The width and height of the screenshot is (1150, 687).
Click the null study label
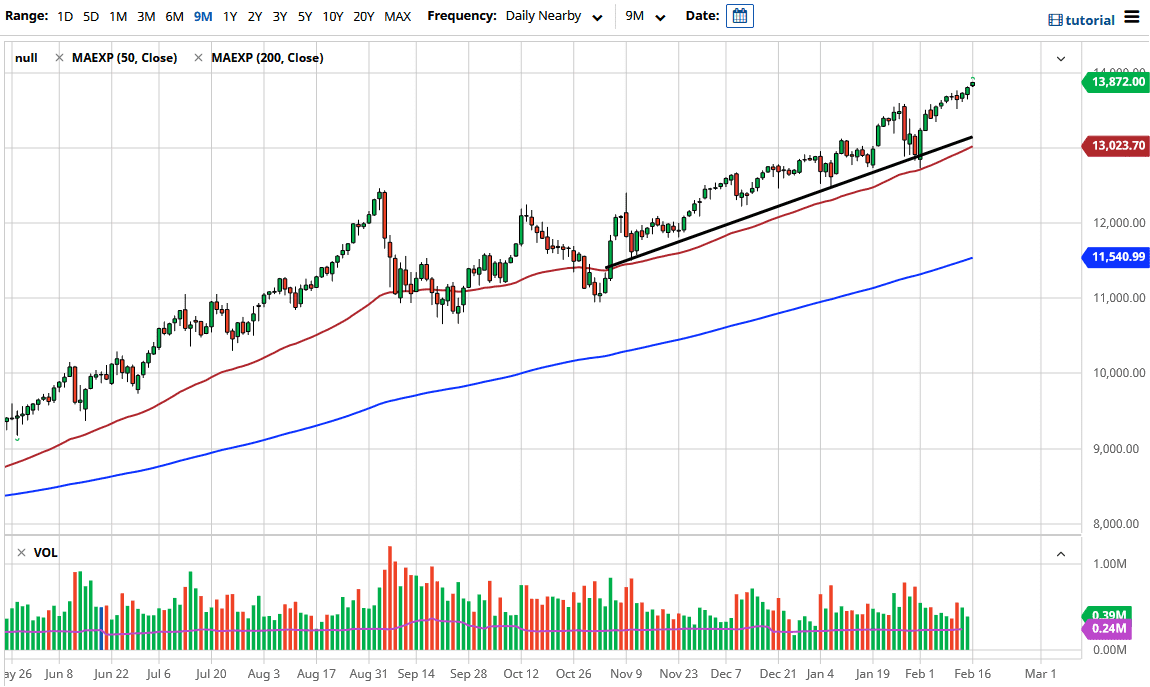pos(27,57)
